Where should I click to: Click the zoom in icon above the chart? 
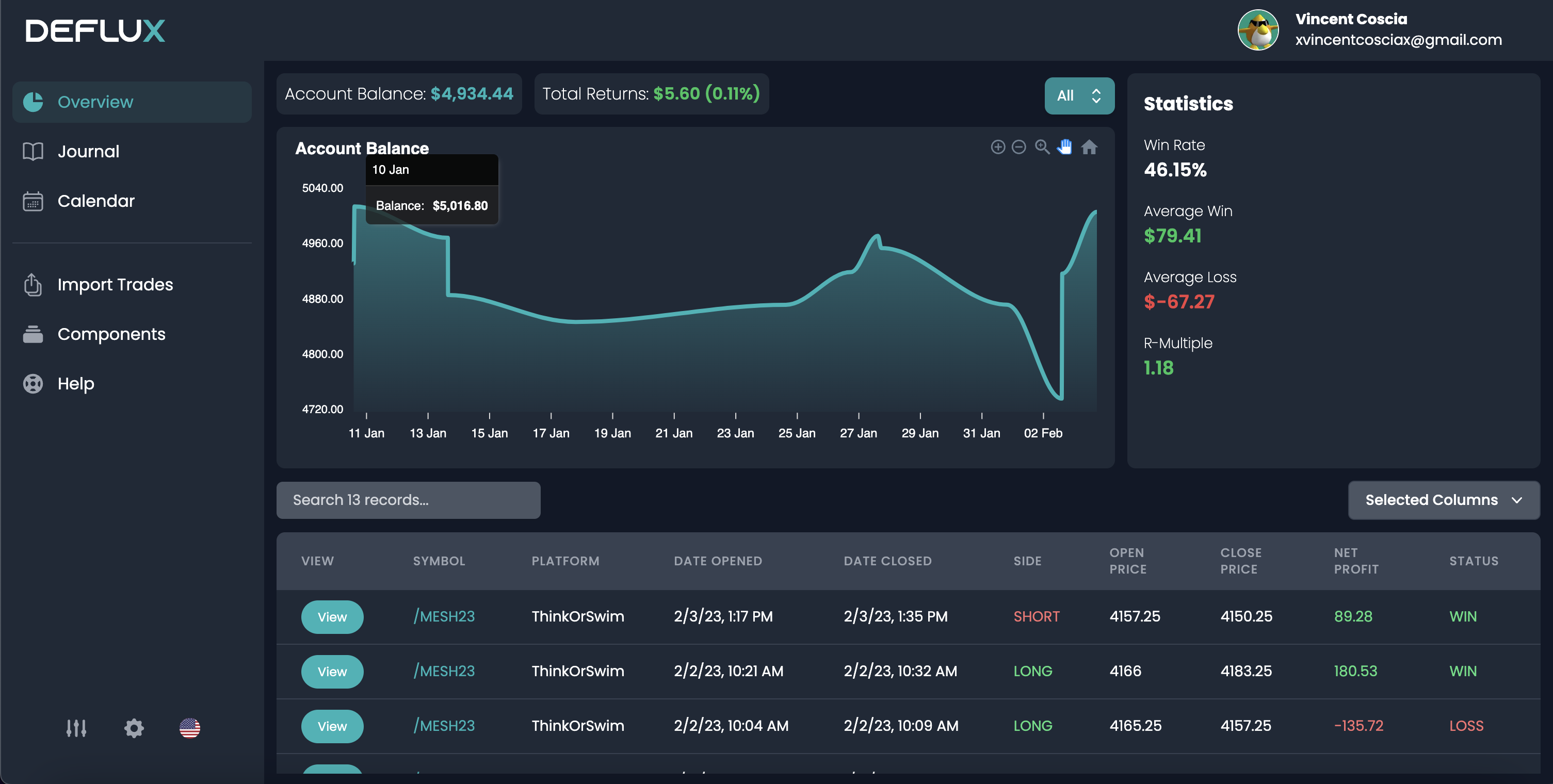(x=997, y=146)
